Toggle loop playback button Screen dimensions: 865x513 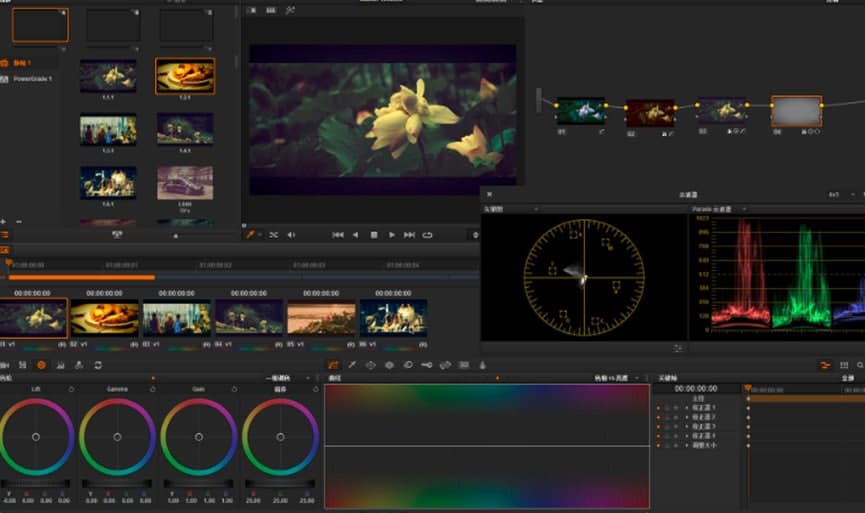[427, 235]
